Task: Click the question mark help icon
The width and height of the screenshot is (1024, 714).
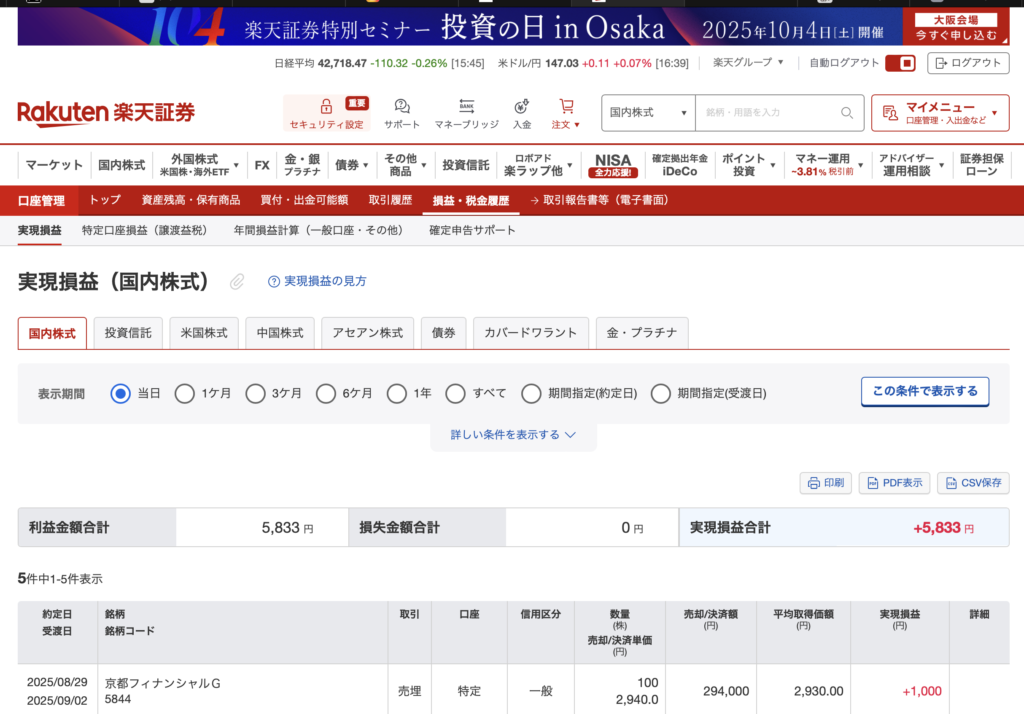Action: point(274,282)
